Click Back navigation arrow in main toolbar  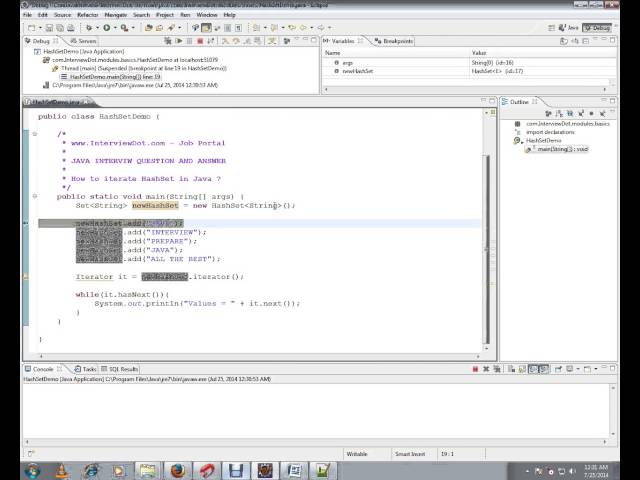point(303,28)
